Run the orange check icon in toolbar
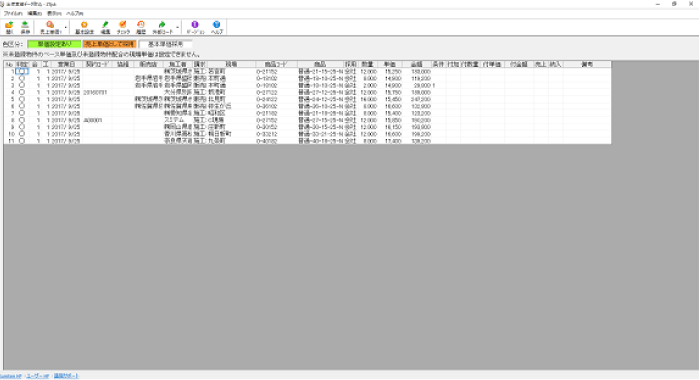Viewport: 700px width, 380px height. click(123, 27)
